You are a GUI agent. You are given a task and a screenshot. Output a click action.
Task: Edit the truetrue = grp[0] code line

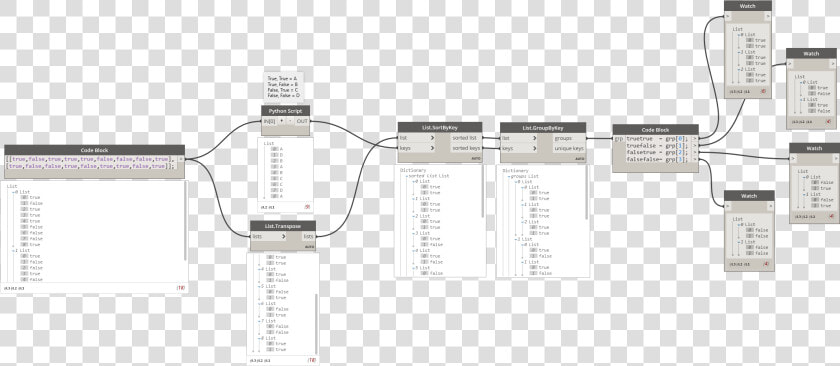(657, 139)
